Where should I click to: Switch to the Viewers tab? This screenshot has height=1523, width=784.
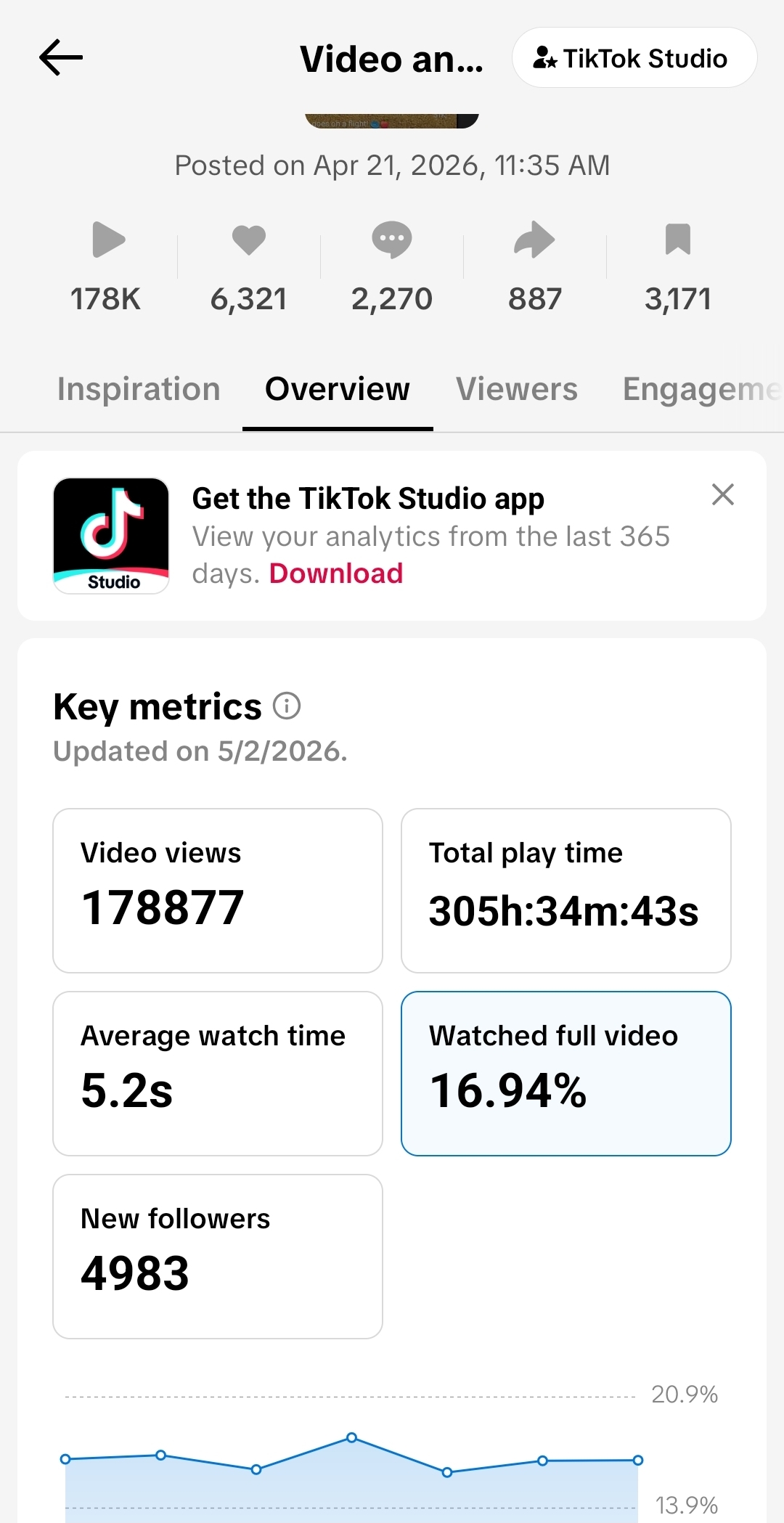click(517, 389)
